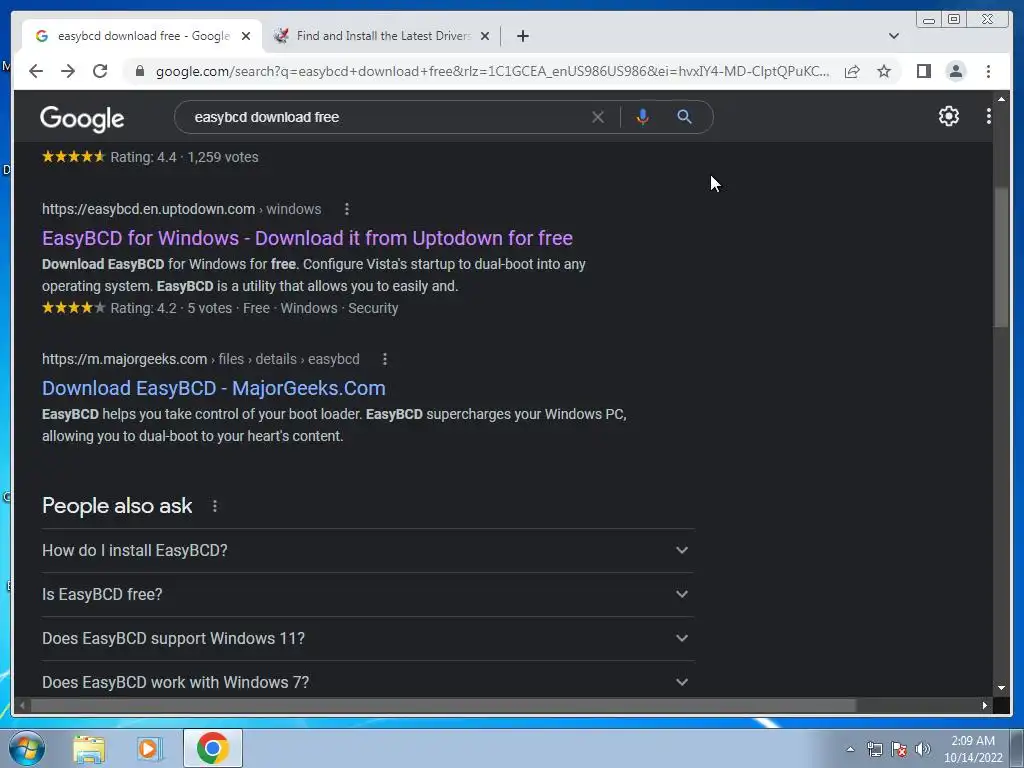1024x768 pixels.
Task: Click into the Google search input field
Action: [x=385, y=117]
